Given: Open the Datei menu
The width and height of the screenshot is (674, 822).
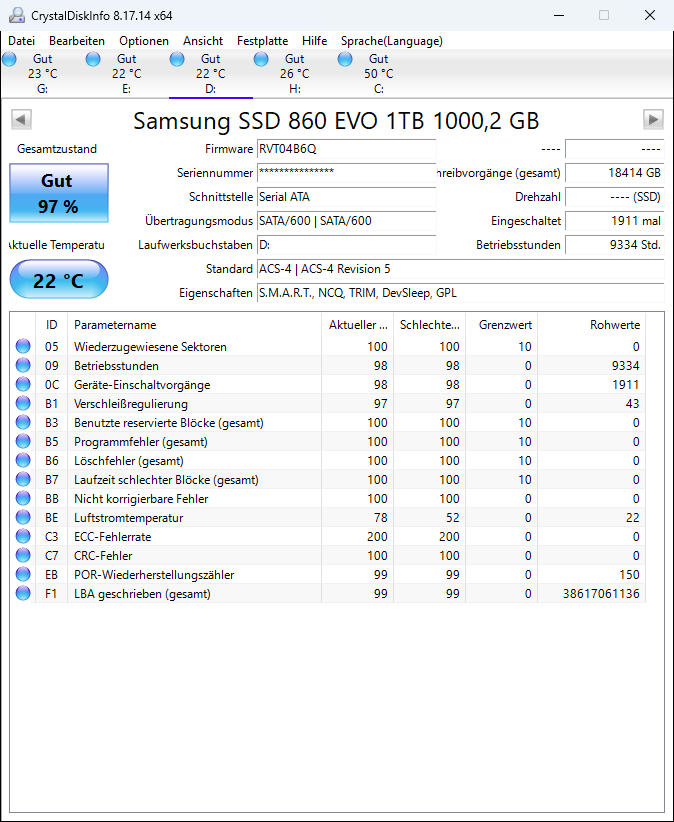Looking at the screenshot, I should [x=21, y=41].
